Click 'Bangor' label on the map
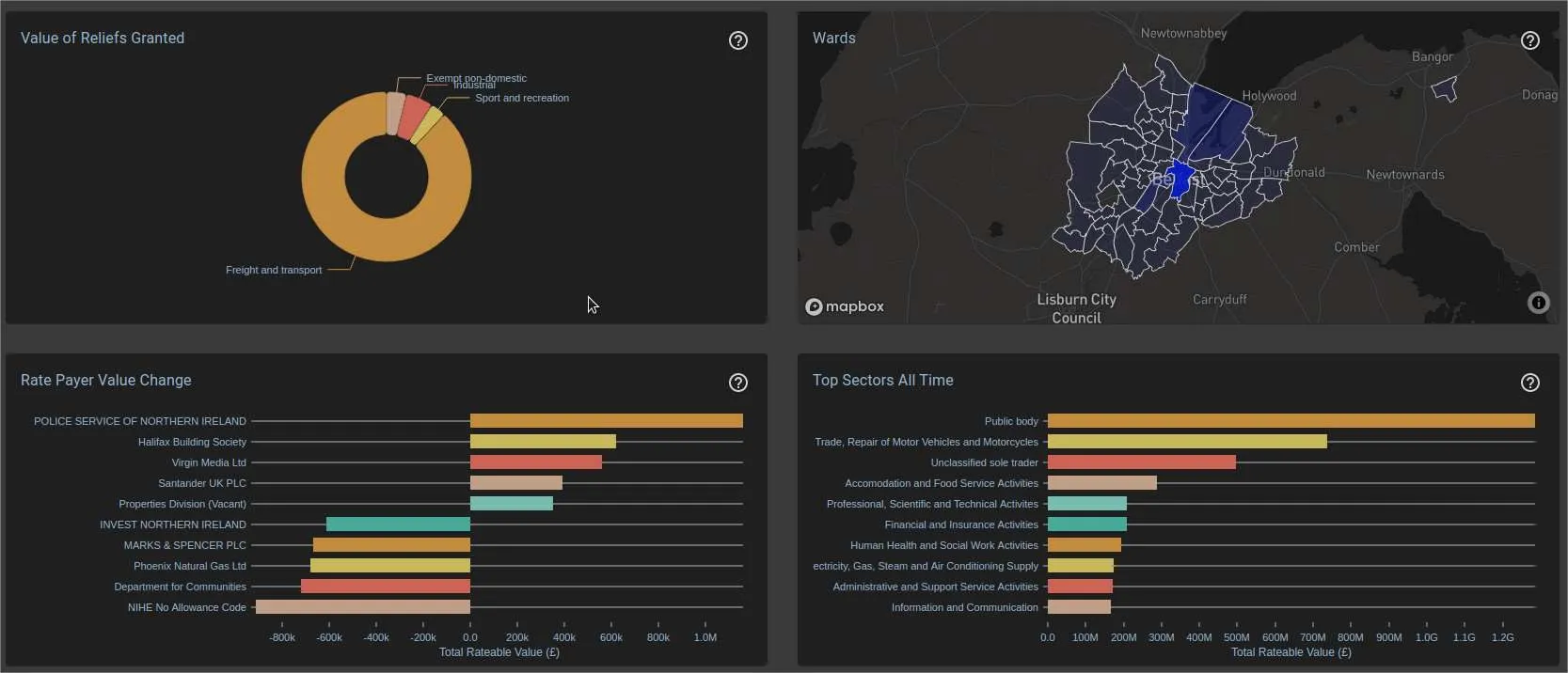Viewport: 1568px width, 673px height. (1433, 56)
